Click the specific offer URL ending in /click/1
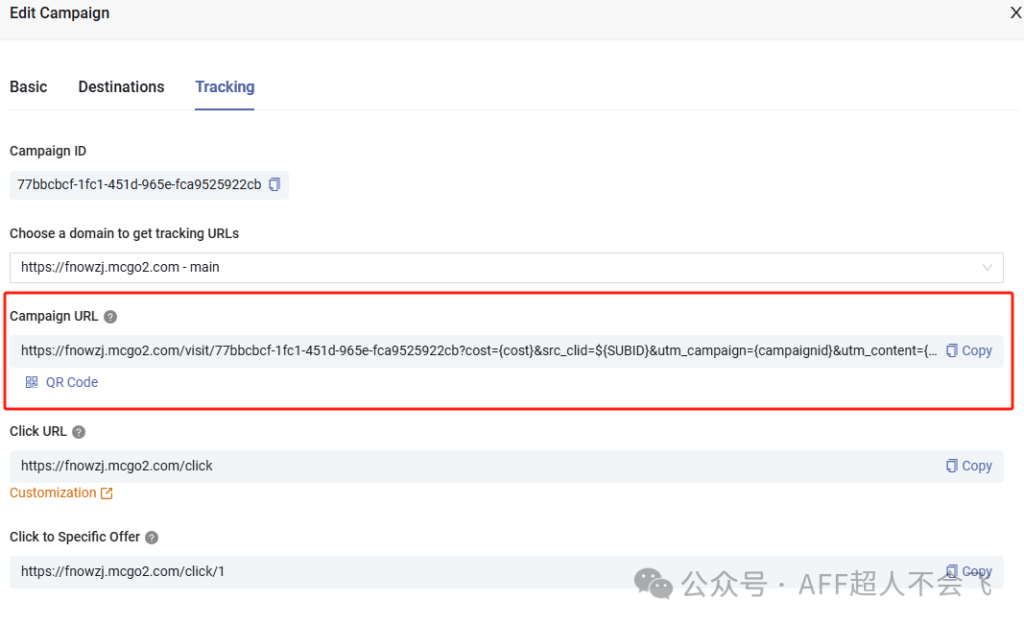 coord(123,572)
